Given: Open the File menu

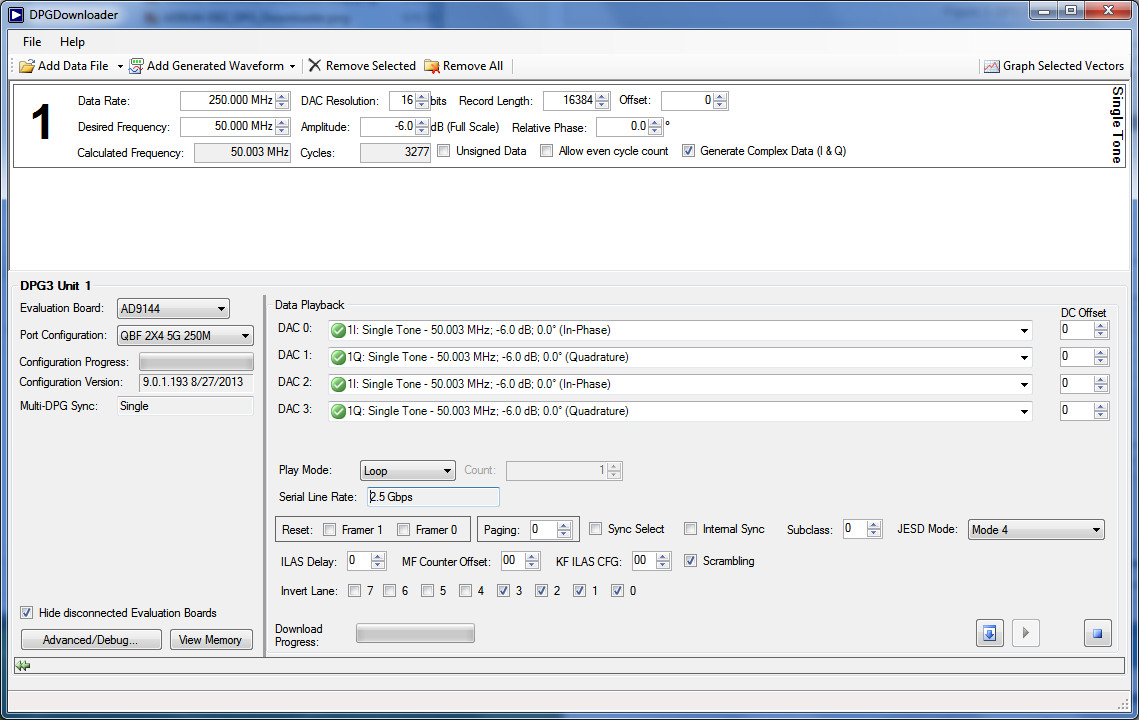Looking at the screenshot, I should click(x=32, y=42).
